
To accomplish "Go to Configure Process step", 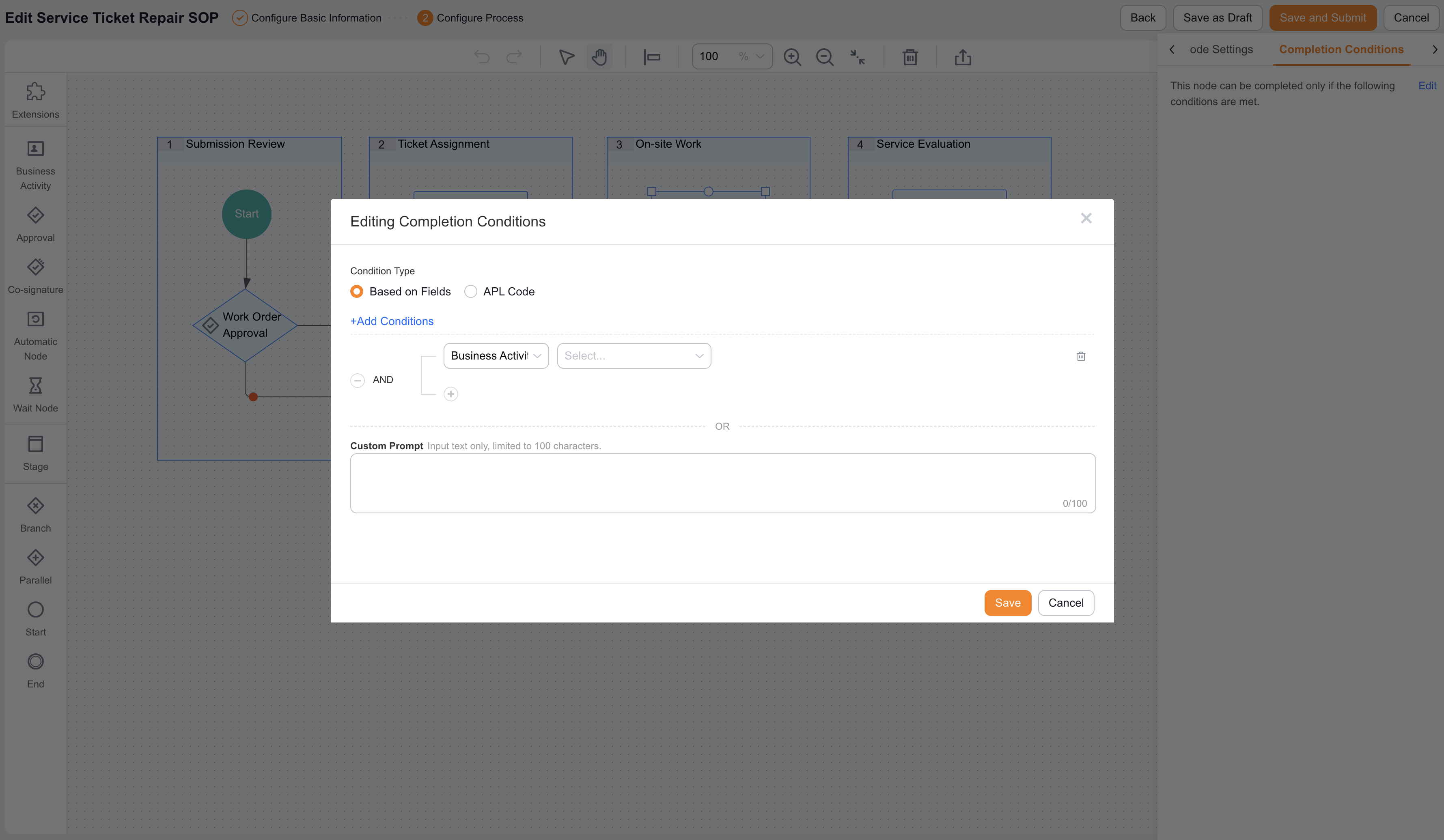I will (x=470, y=18).
